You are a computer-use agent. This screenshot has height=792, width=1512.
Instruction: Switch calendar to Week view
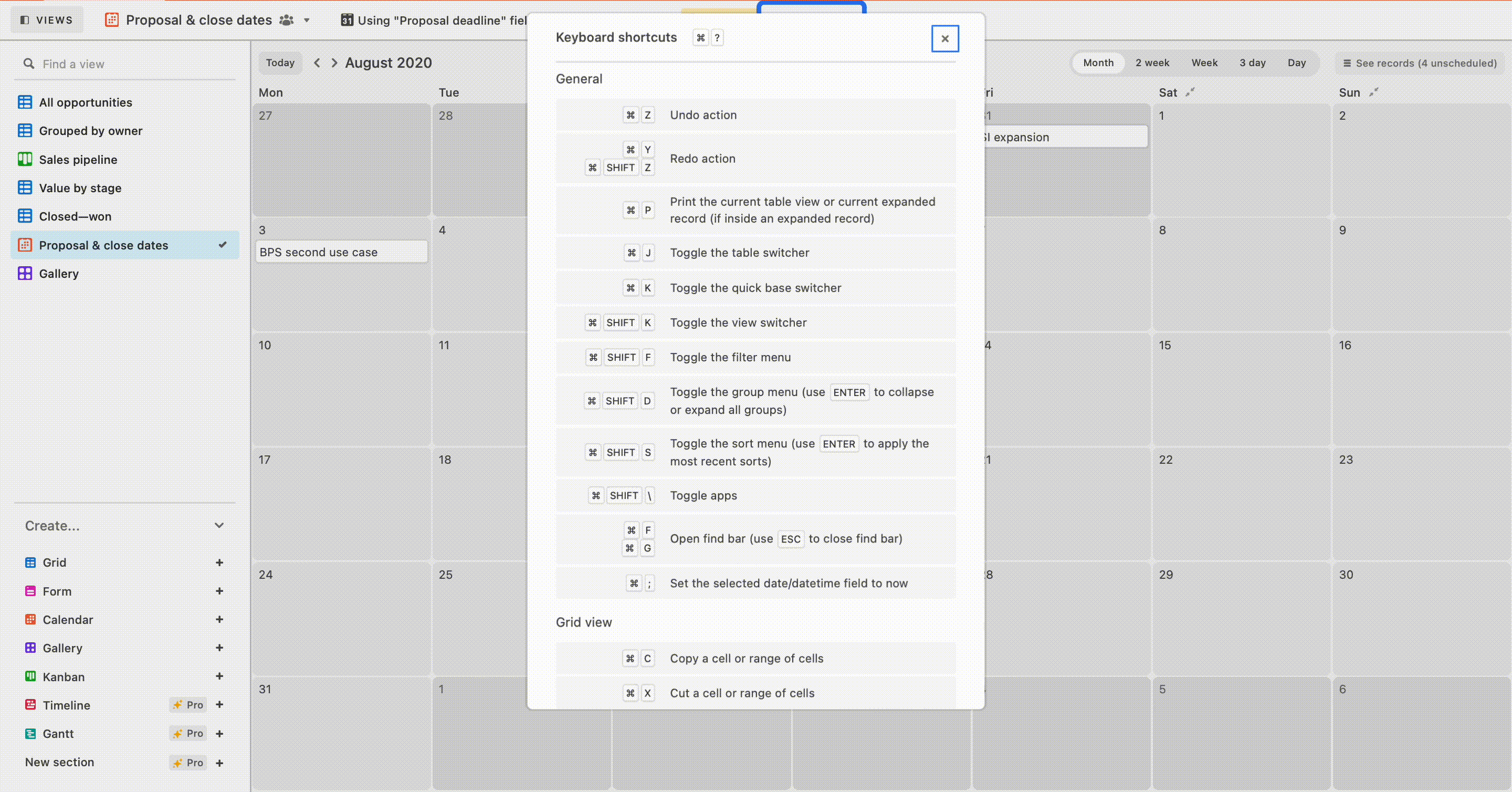1204,63
